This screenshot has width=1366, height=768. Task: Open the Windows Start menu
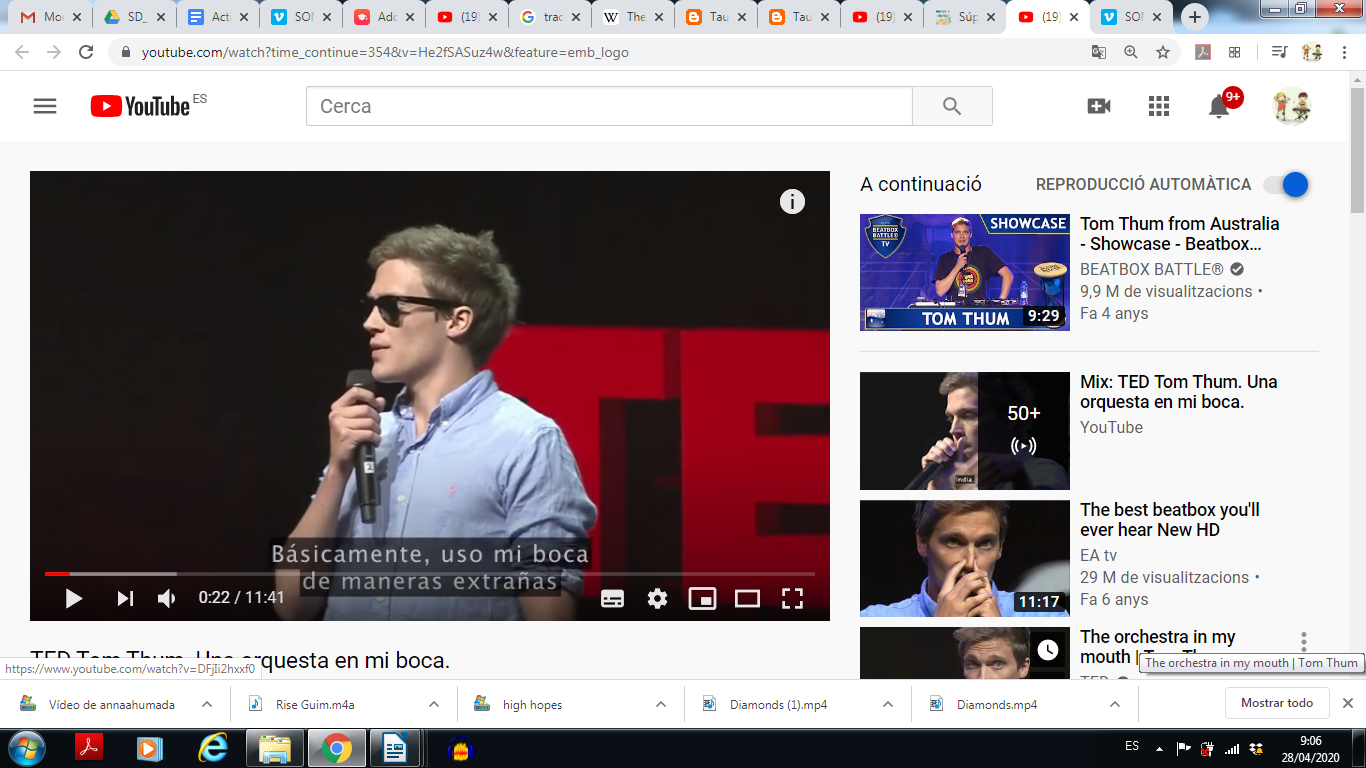pos(27,748)
